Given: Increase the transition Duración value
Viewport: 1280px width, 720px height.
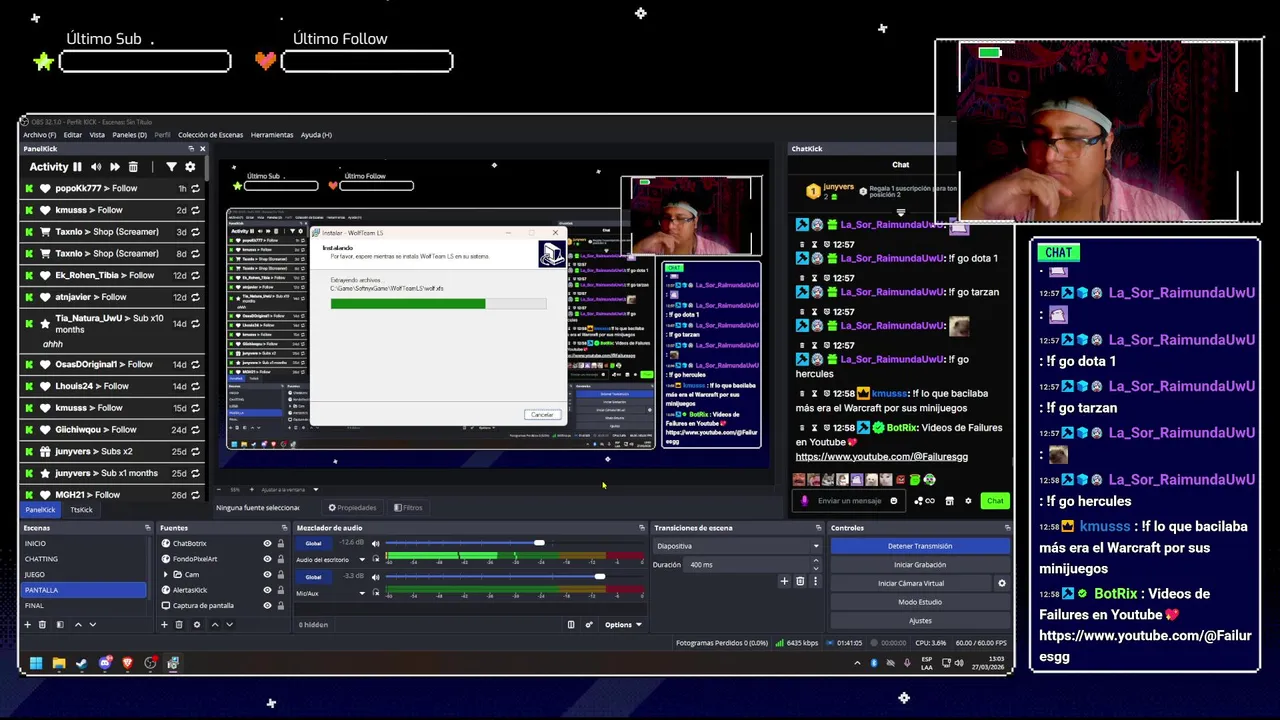Looking at the screenshot, I should (815, 562).
